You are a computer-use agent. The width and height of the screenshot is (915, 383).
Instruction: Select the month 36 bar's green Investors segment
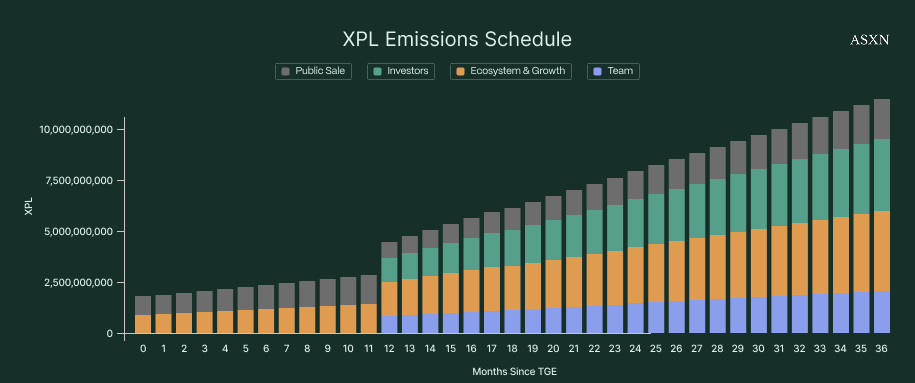(x=882, y=175)
